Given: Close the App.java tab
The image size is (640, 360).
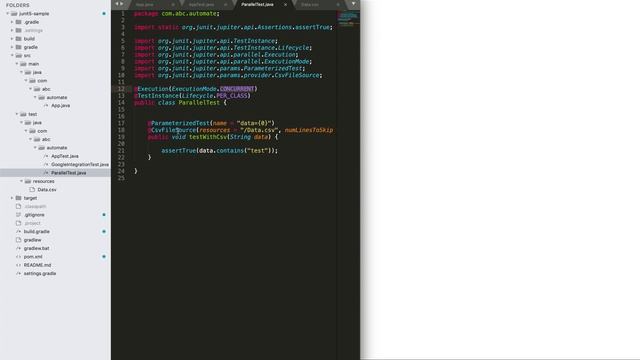Looking at the screenshot, I should pos(173,4).
